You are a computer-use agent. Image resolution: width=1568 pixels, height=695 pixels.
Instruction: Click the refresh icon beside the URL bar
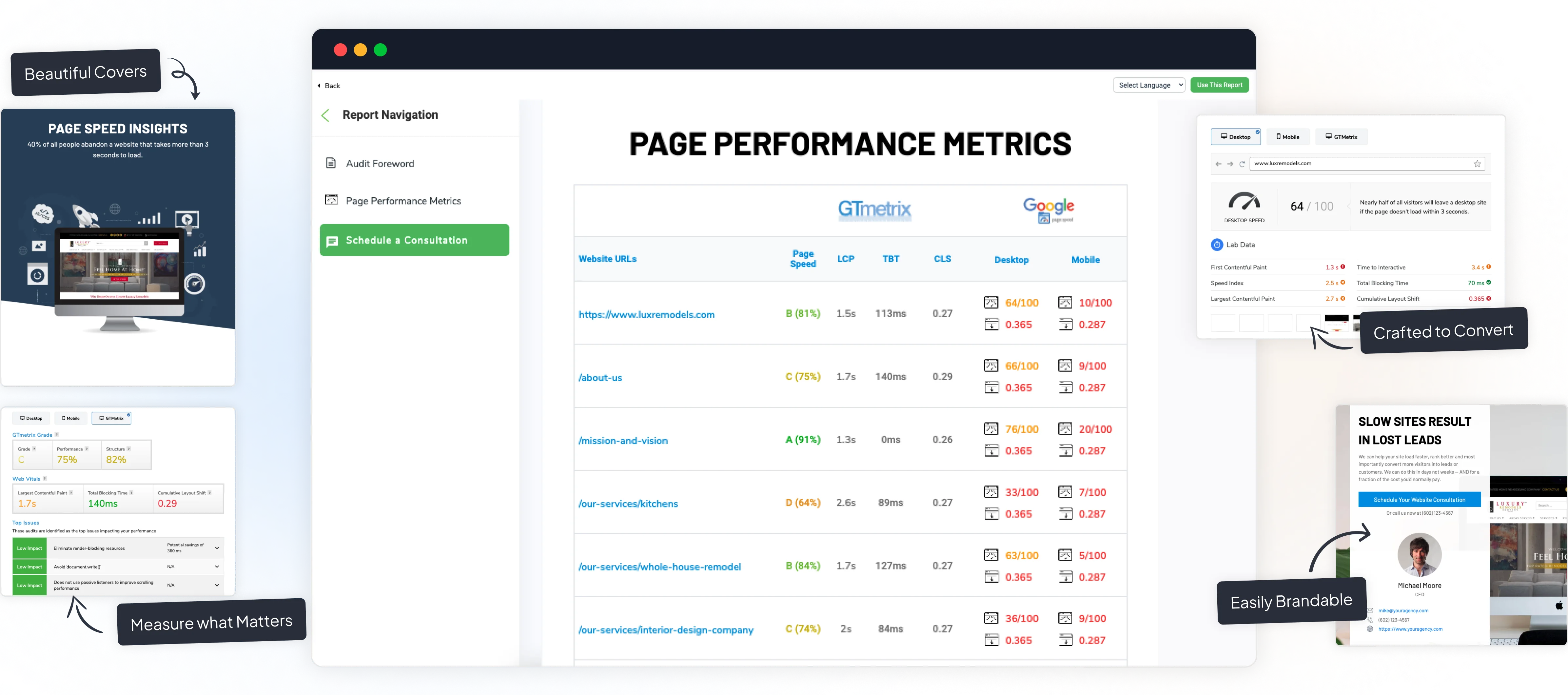[x=1242, y=164]
